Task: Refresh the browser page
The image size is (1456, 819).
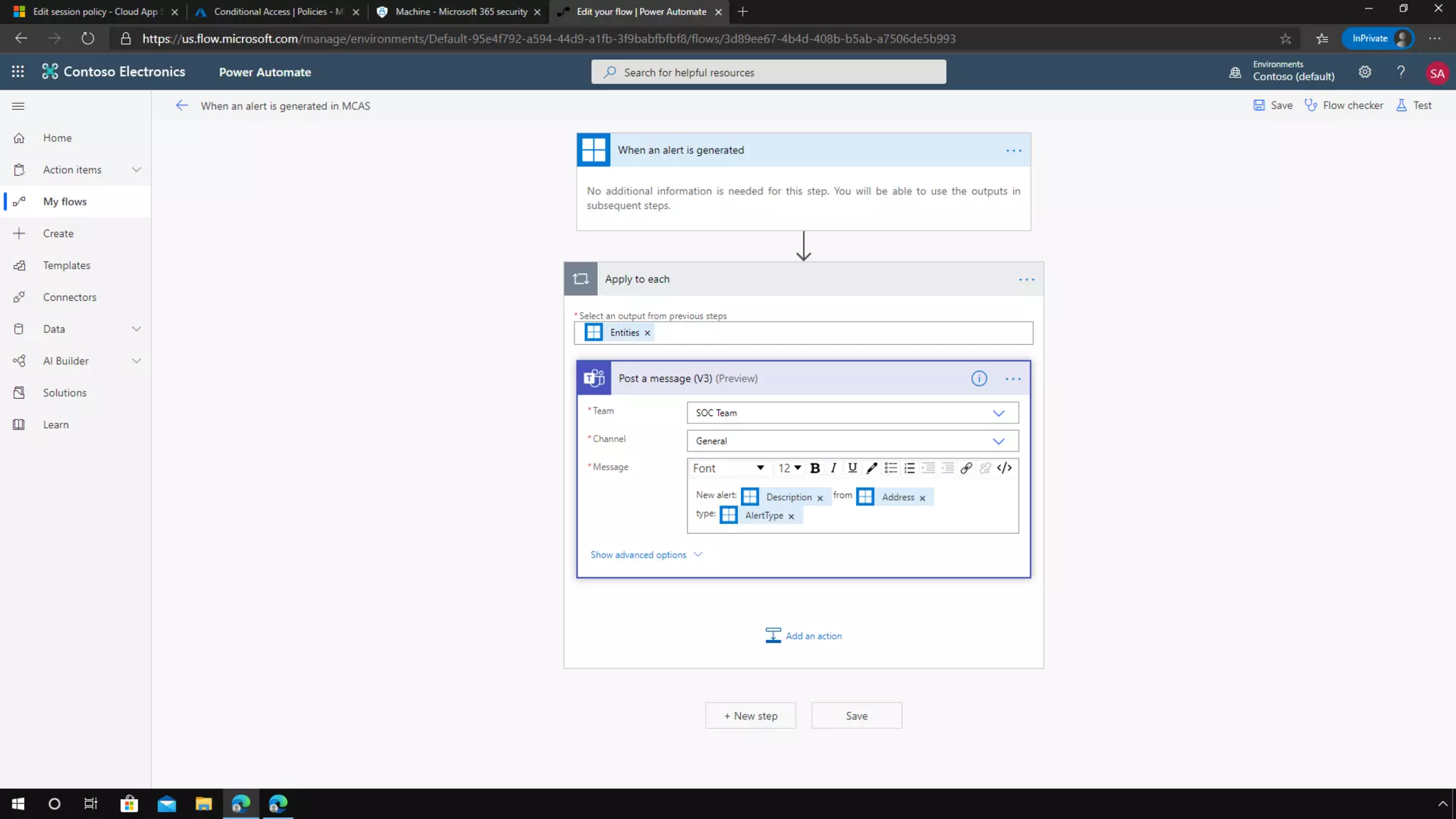Action: [87, 38]
